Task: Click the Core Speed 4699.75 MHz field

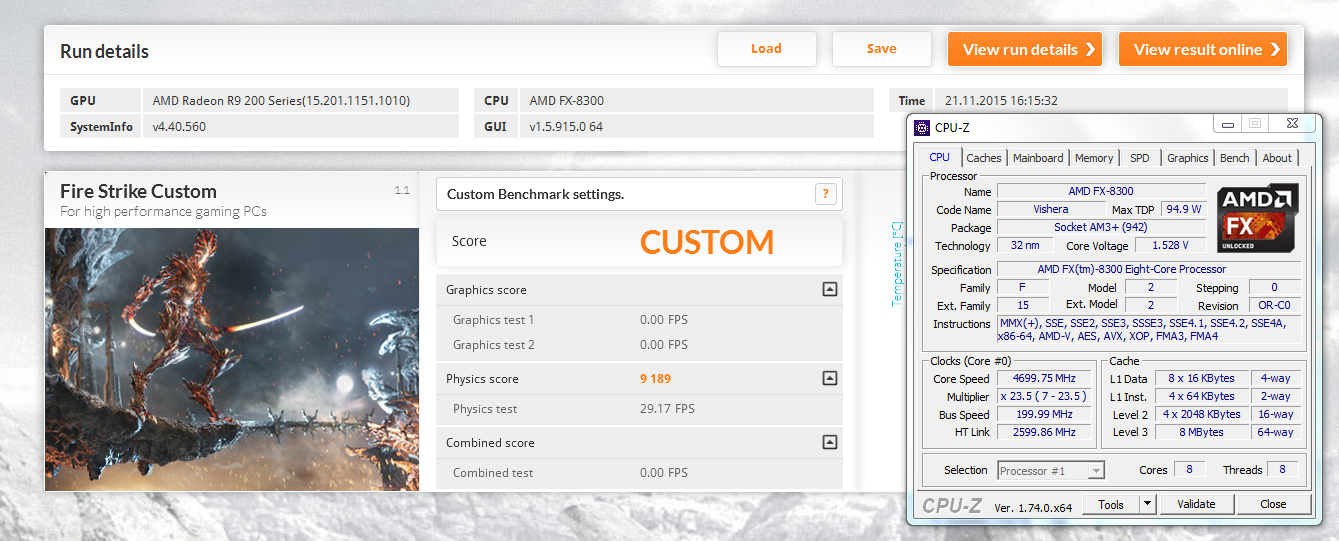Action: [x=1044, y=379]
